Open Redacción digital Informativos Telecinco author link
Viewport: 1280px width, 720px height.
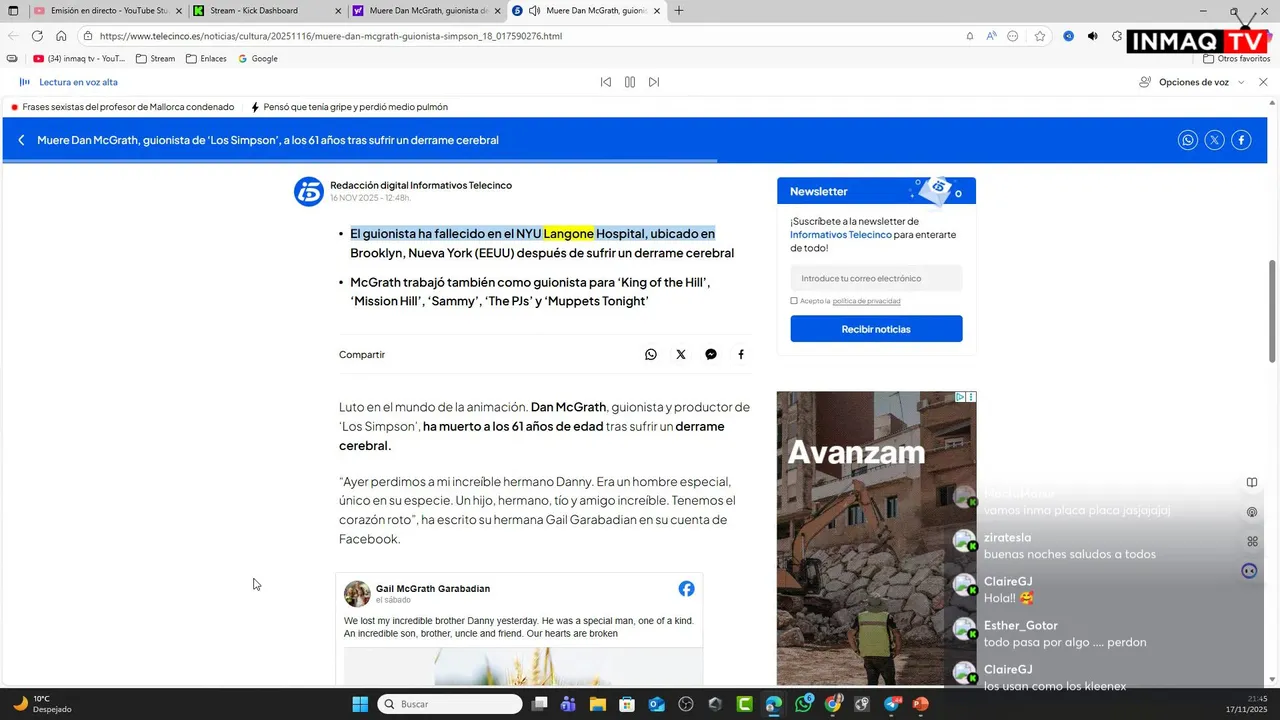click(421, 185)
